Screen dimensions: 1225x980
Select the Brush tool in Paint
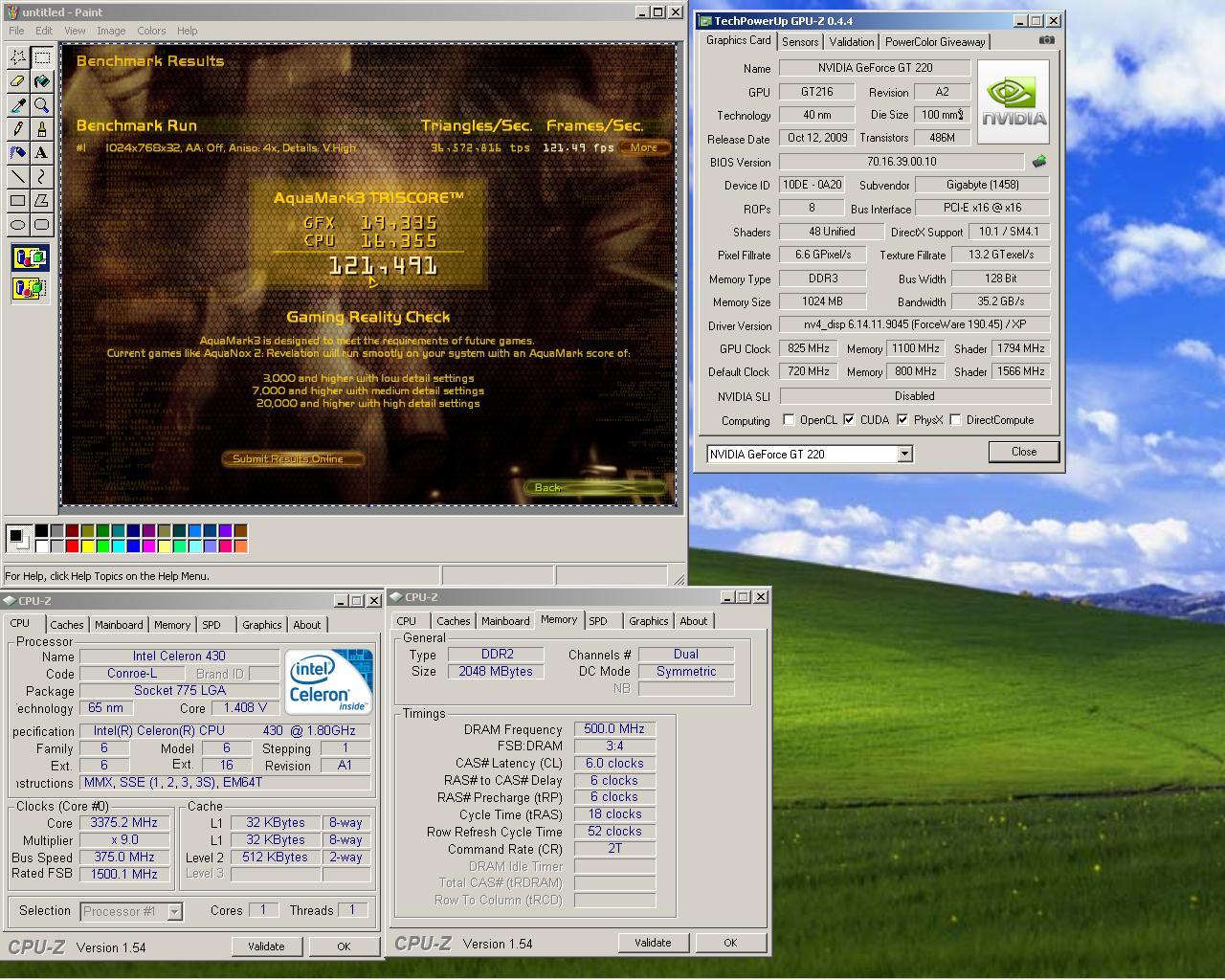coord(41,129)
